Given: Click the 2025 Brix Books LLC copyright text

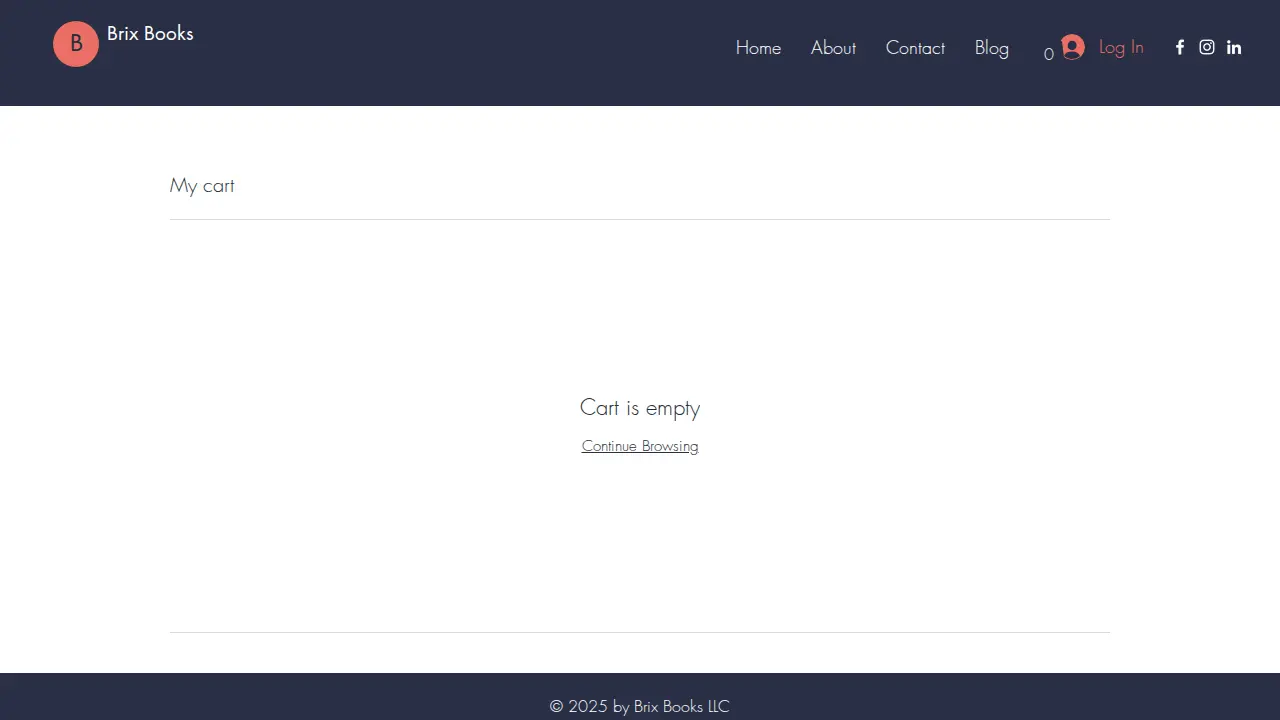Looking at the screenshot, I should click(640, 706).
